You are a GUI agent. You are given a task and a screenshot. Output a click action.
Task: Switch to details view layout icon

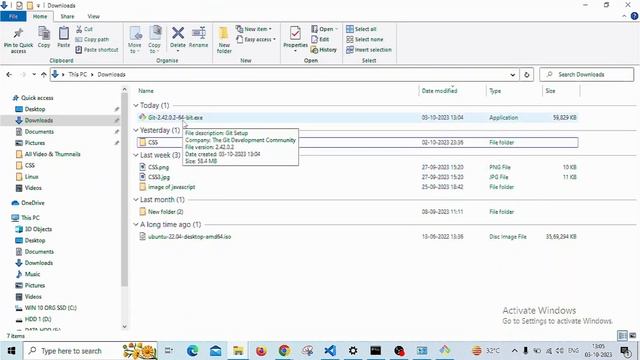(x=622, y=336)
